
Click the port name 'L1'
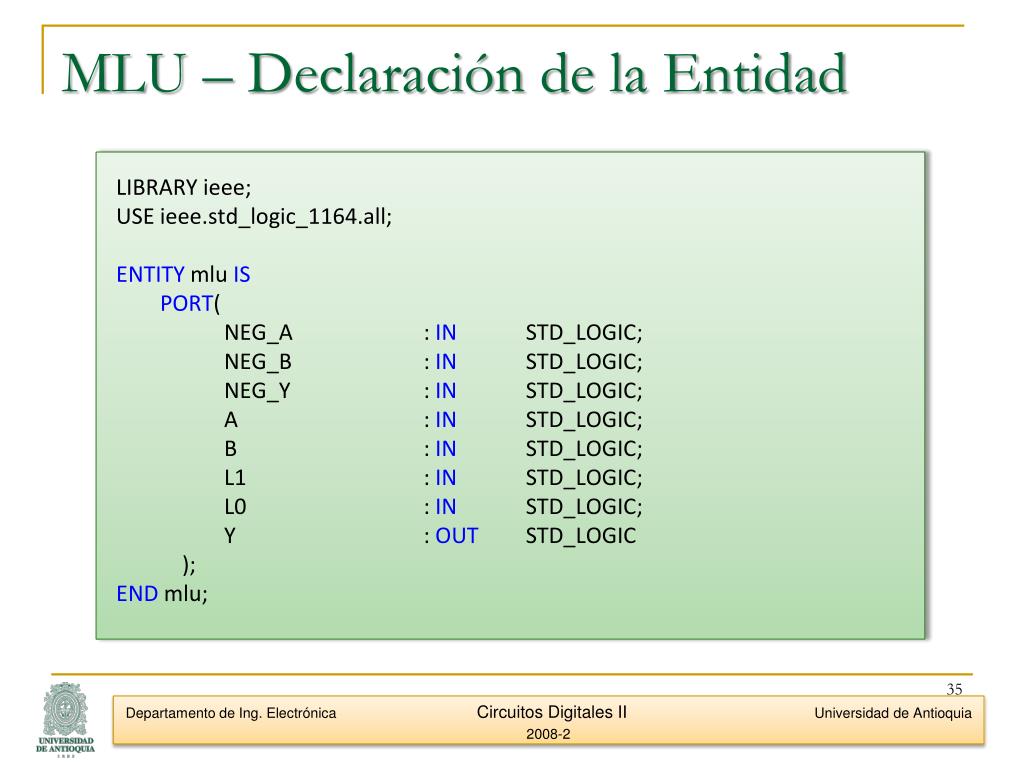point(234,478)
